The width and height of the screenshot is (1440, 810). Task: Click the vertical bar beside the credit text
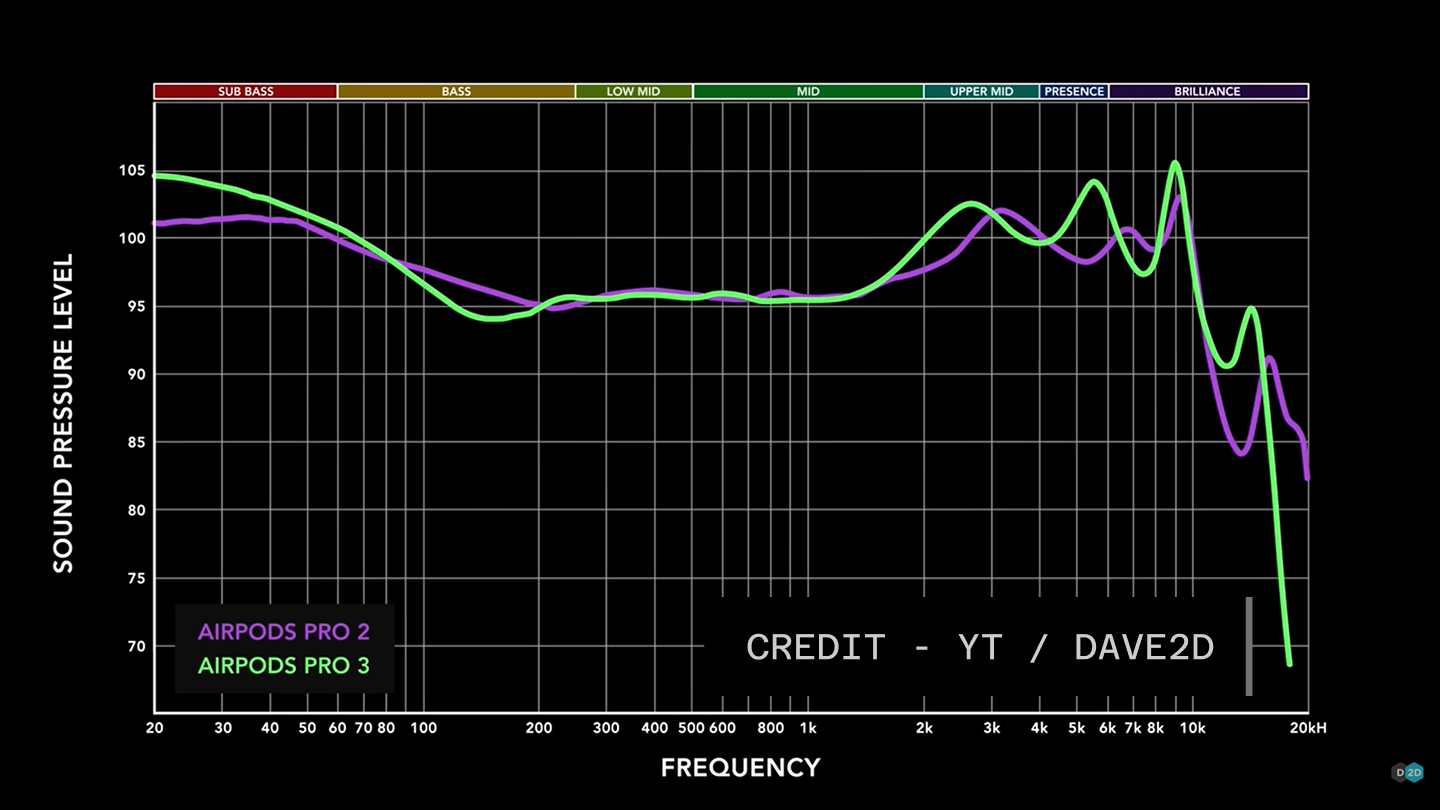pos(1250,645)
